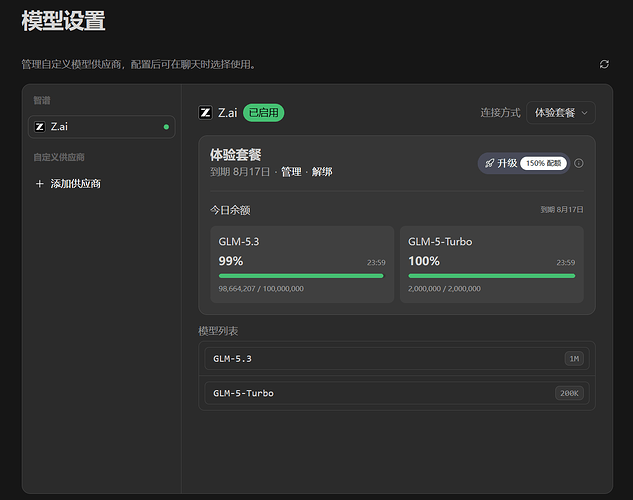The image size is (633, 500).
Task: Click the 100% percentage value
Action: point(424,261)
